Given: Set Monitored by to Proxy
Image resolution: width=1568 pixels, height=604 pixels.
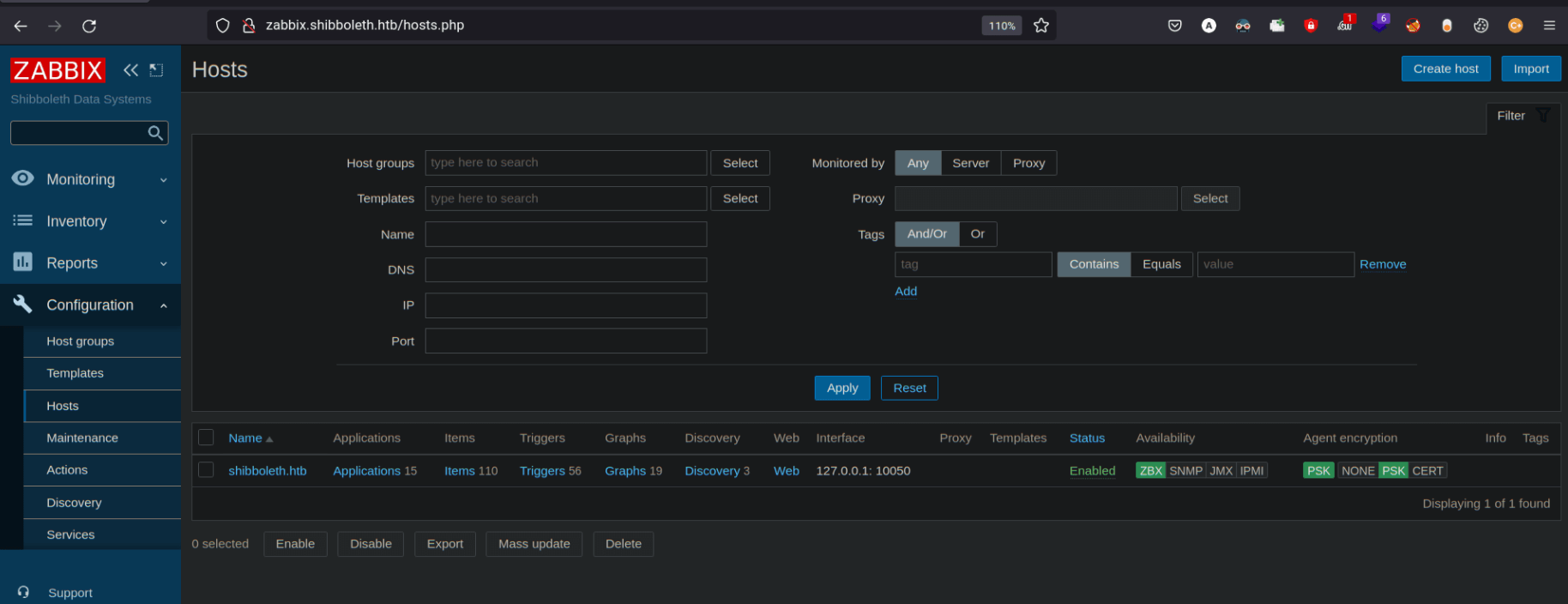Looking at the screenshot, I should tap(1028, 163).
